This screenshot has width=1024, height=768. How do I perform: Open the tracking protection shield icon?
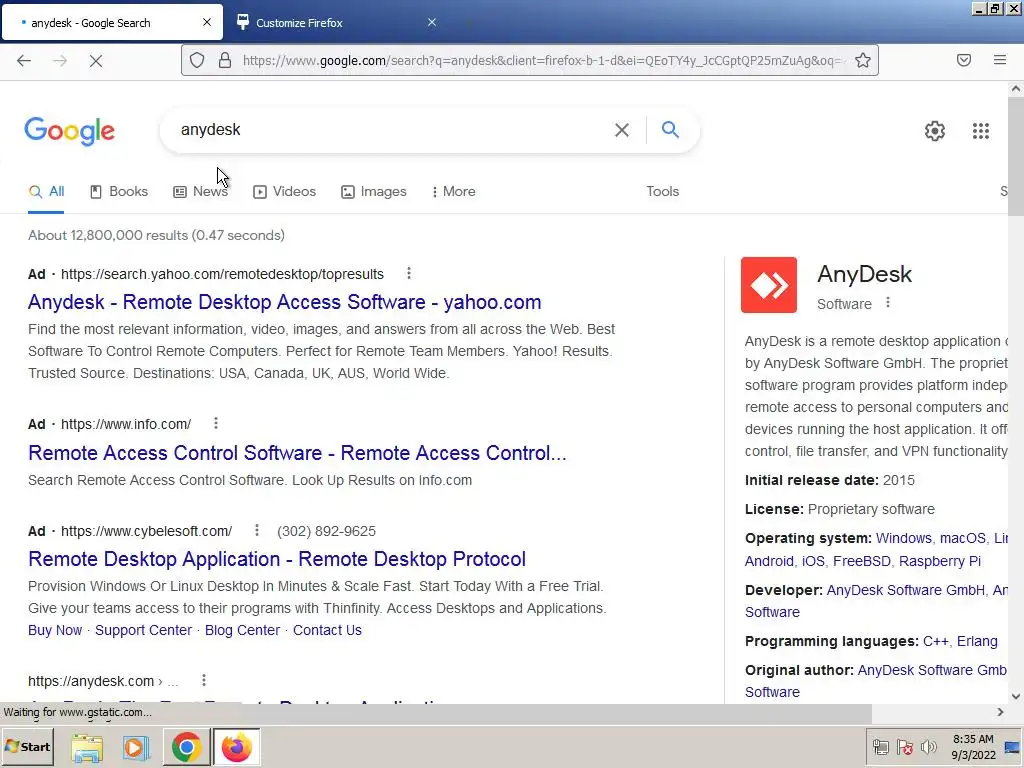(x=197, y=61)
